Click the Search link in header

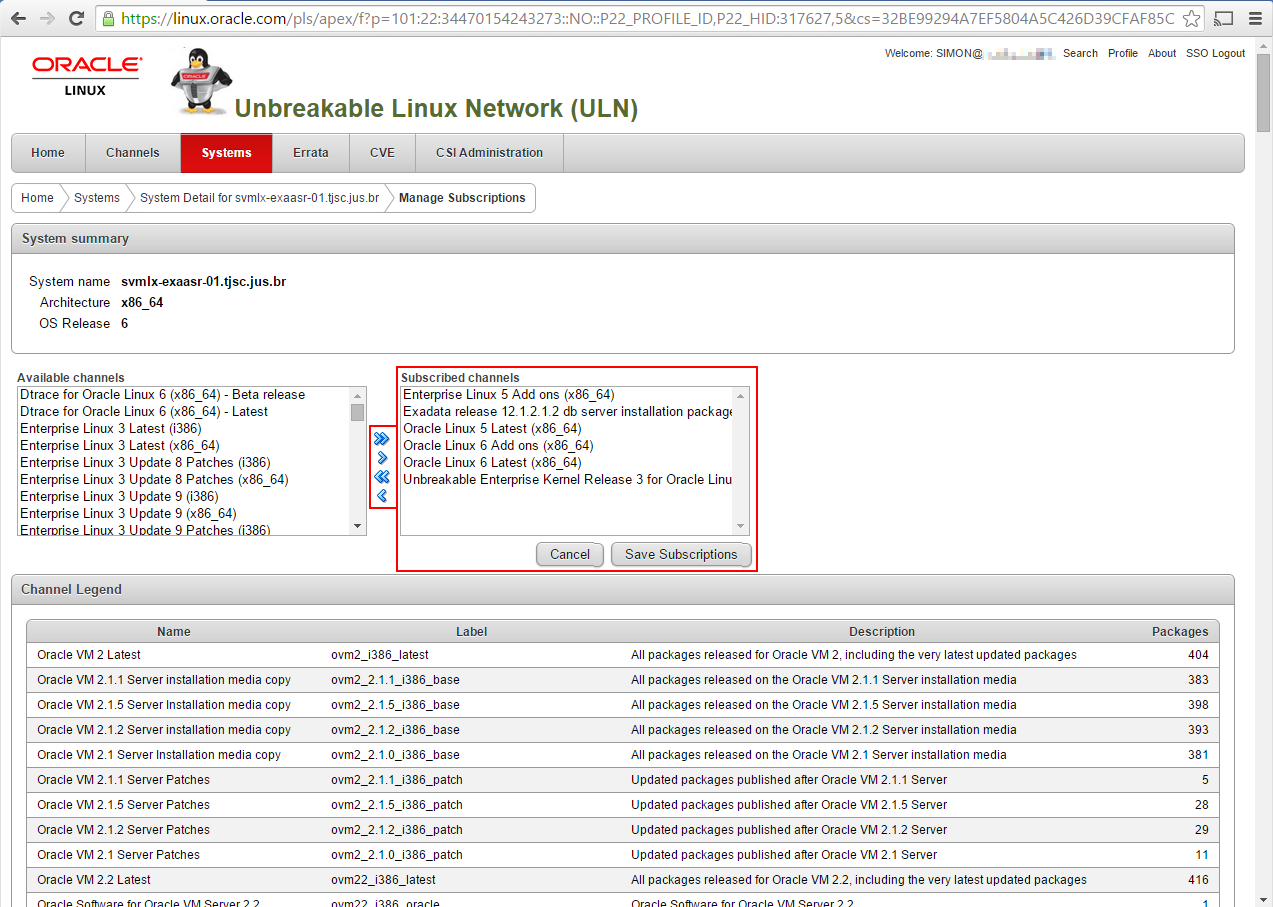1080,53
